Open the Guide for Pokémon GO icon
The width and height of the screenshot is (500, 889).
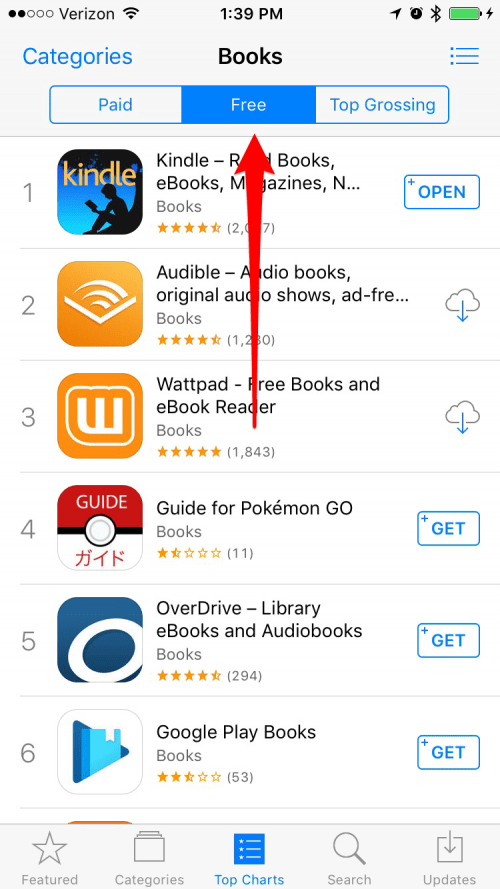[100, 528]
